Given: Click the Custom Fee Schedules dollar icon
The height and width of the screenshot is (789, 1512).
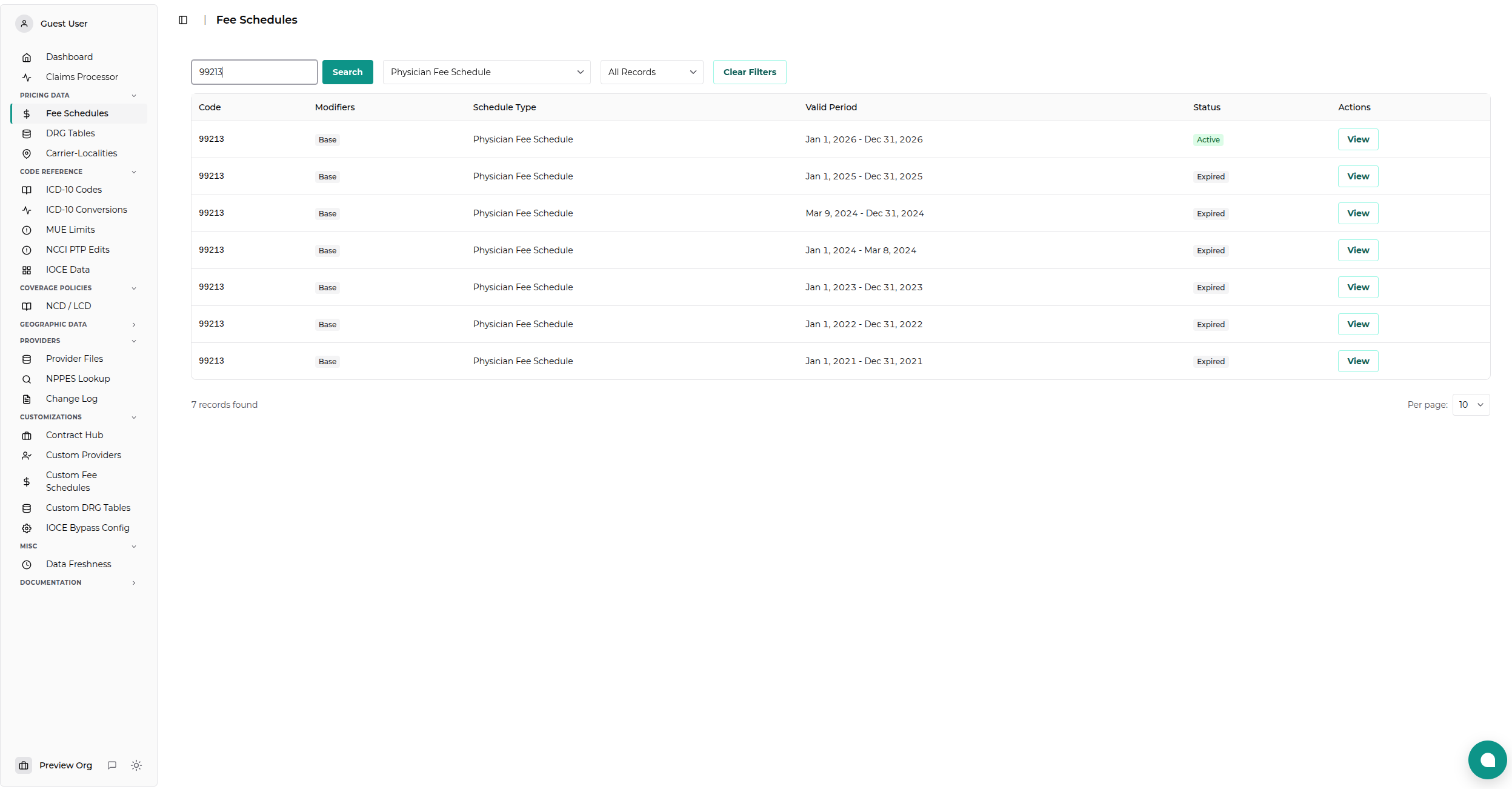Looking at the screenshot, I should [27, 482].
